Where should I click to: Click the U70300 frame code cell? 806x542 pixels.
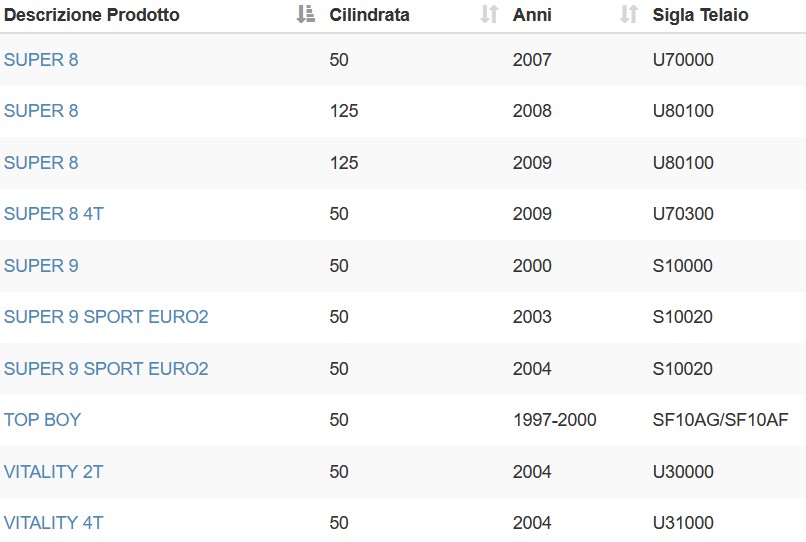click(x=683, y=213)
